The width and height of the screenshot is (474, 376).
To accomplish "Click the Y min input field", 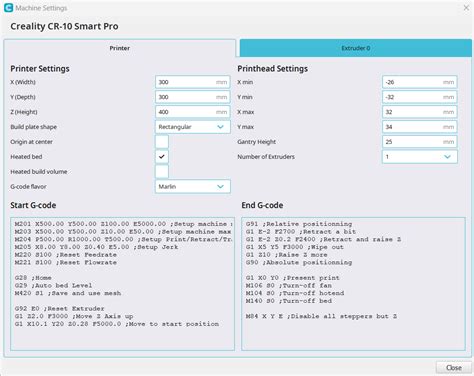I will [x=420, y=97].
